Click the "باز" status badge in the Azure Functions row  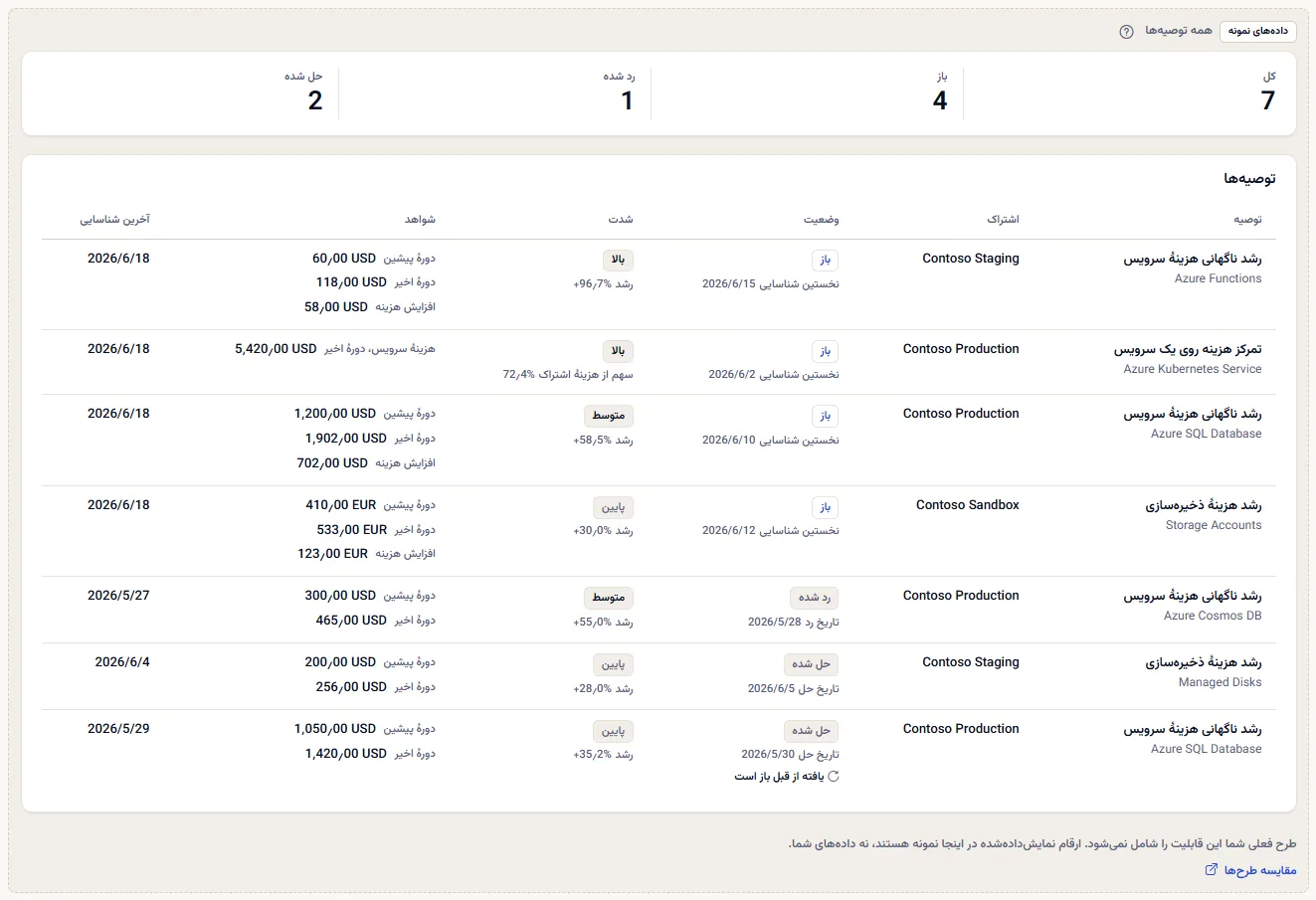click(x=826, y=261)
